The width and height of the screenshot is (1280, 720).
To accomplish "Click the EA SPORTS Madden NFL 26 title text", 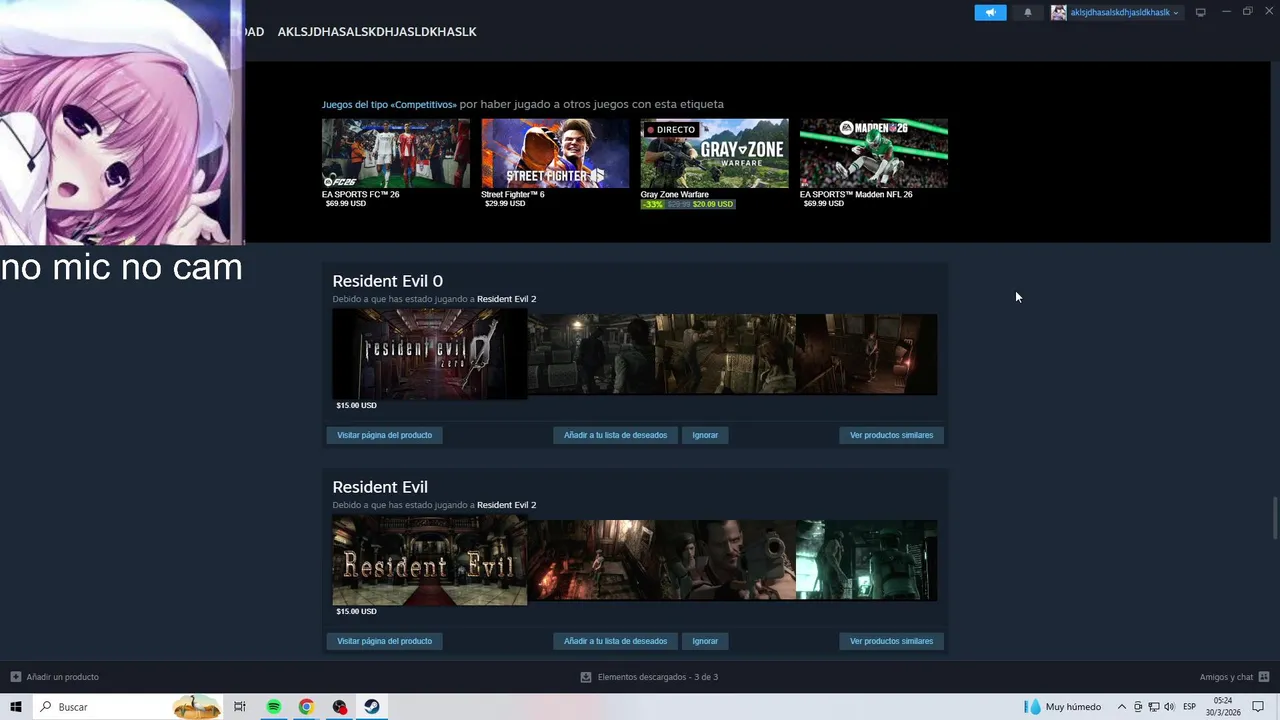I will point(856,194).
